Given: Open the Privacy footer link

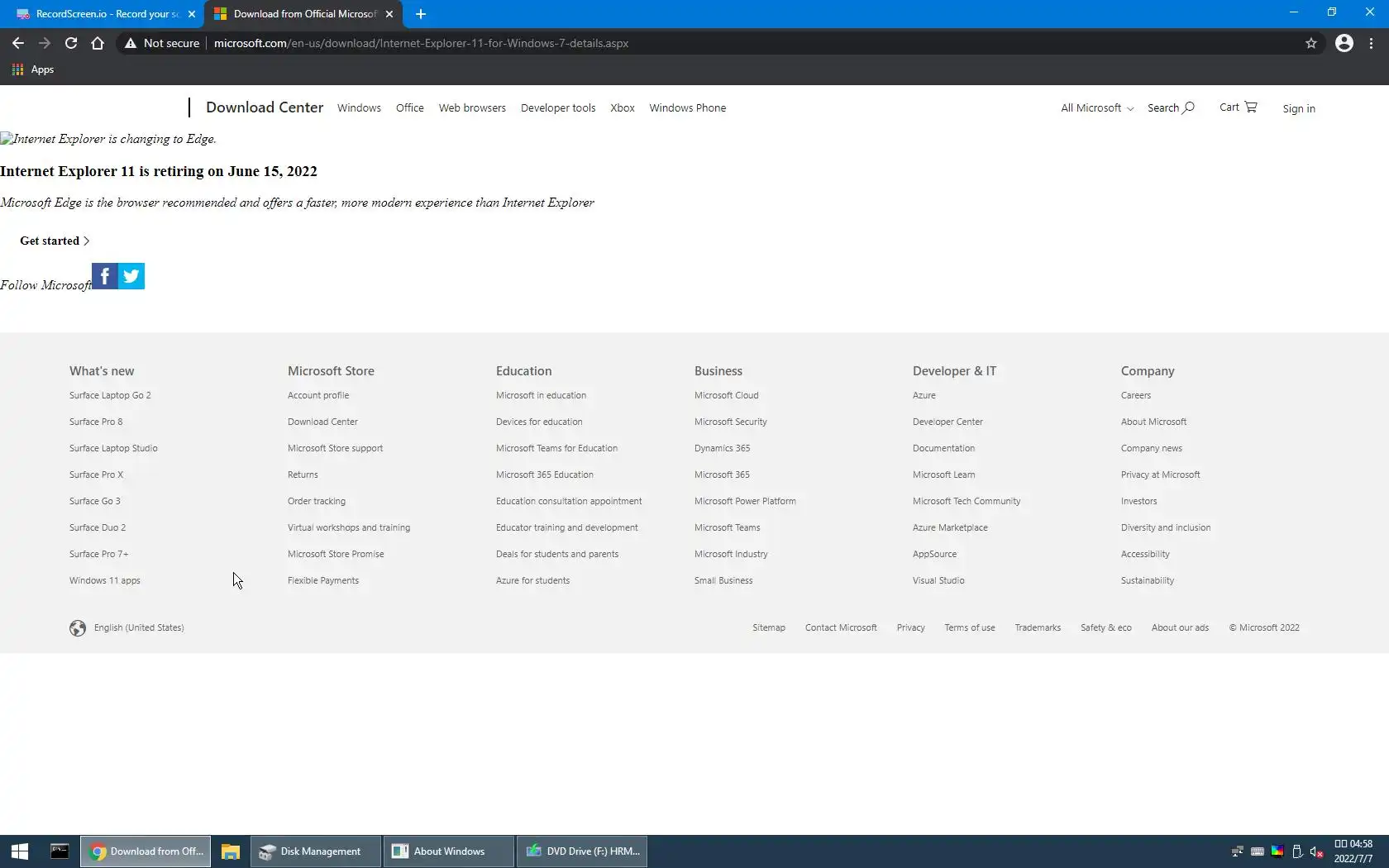Looking at the screenshot, I should [911, 627].
